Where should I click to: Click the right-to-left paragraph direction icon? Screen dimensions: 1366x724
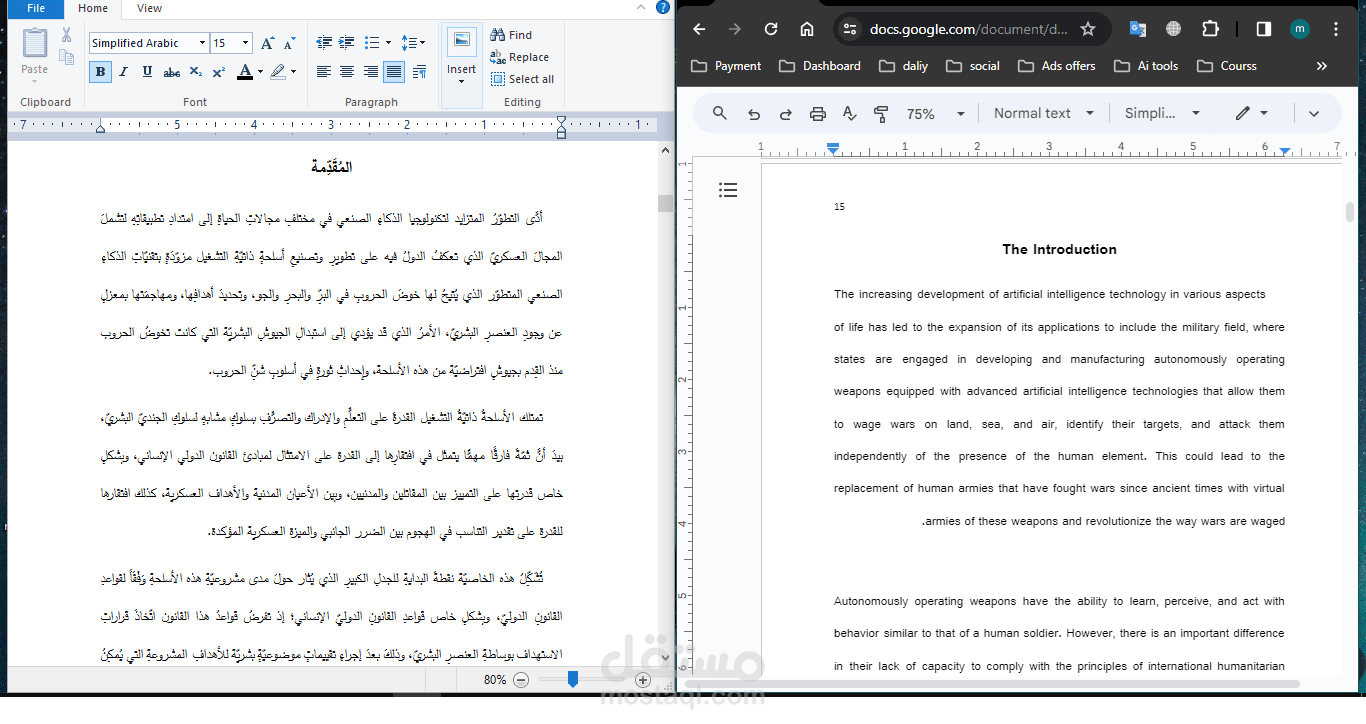[x=419, y=72]
